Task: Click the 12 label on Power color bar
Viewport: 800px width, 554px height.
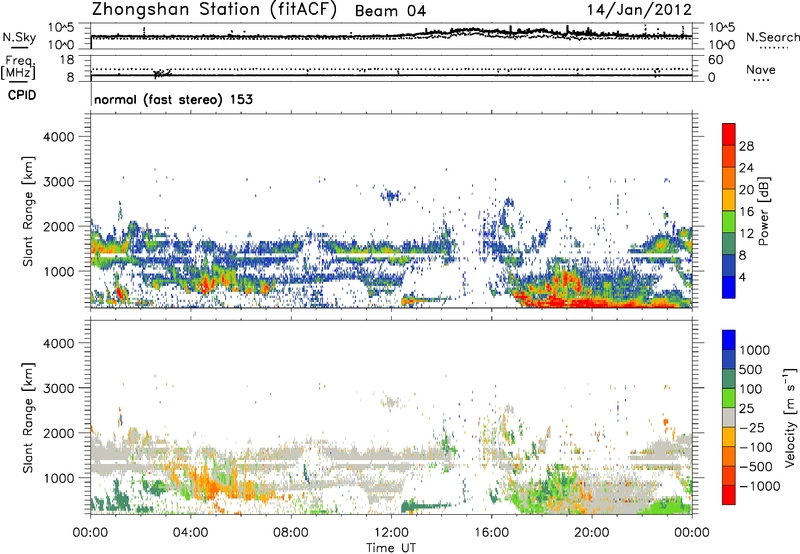Action: pos(746,234)
